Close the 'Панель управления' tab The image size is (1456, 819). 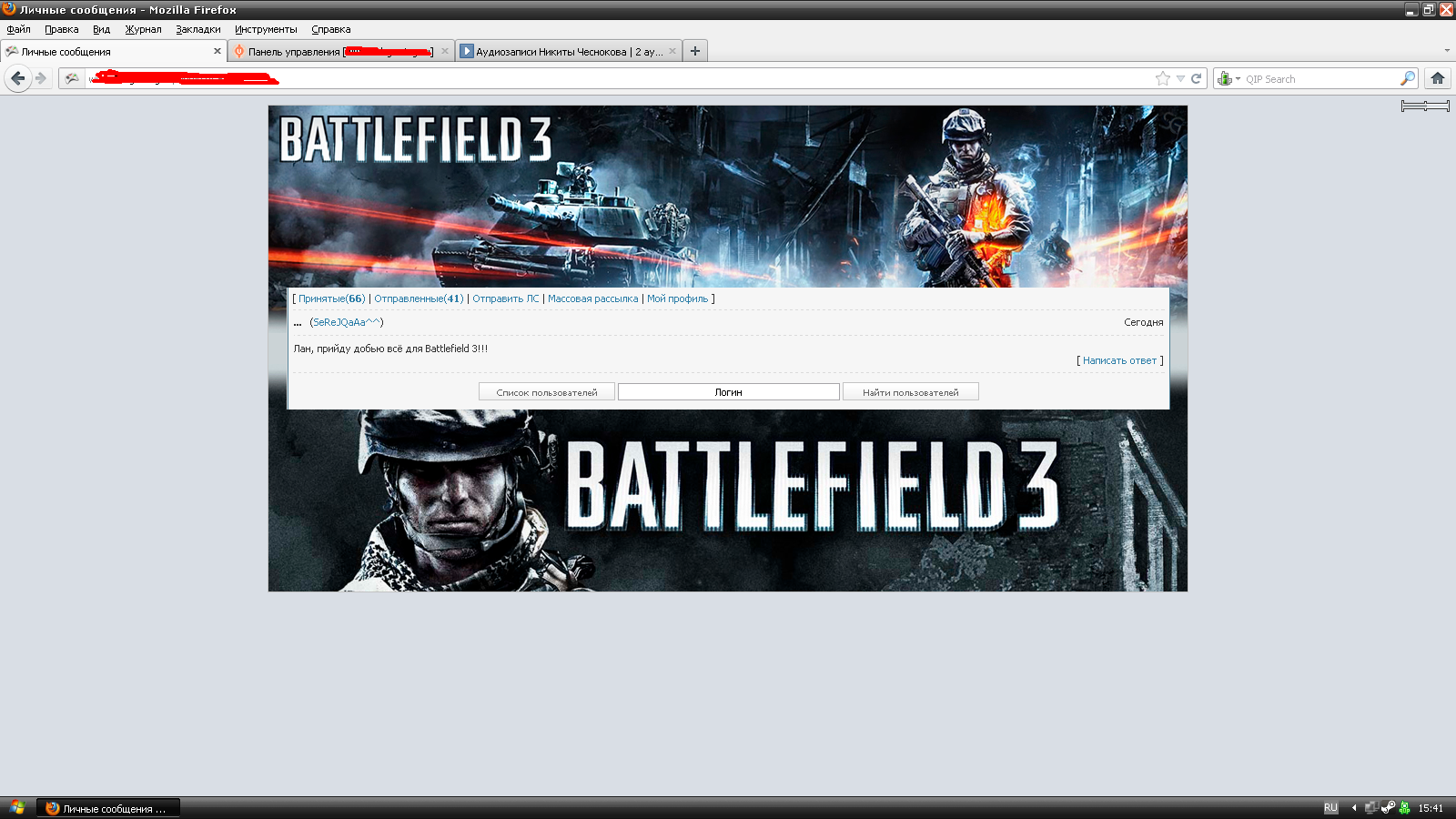coord(445,51)
